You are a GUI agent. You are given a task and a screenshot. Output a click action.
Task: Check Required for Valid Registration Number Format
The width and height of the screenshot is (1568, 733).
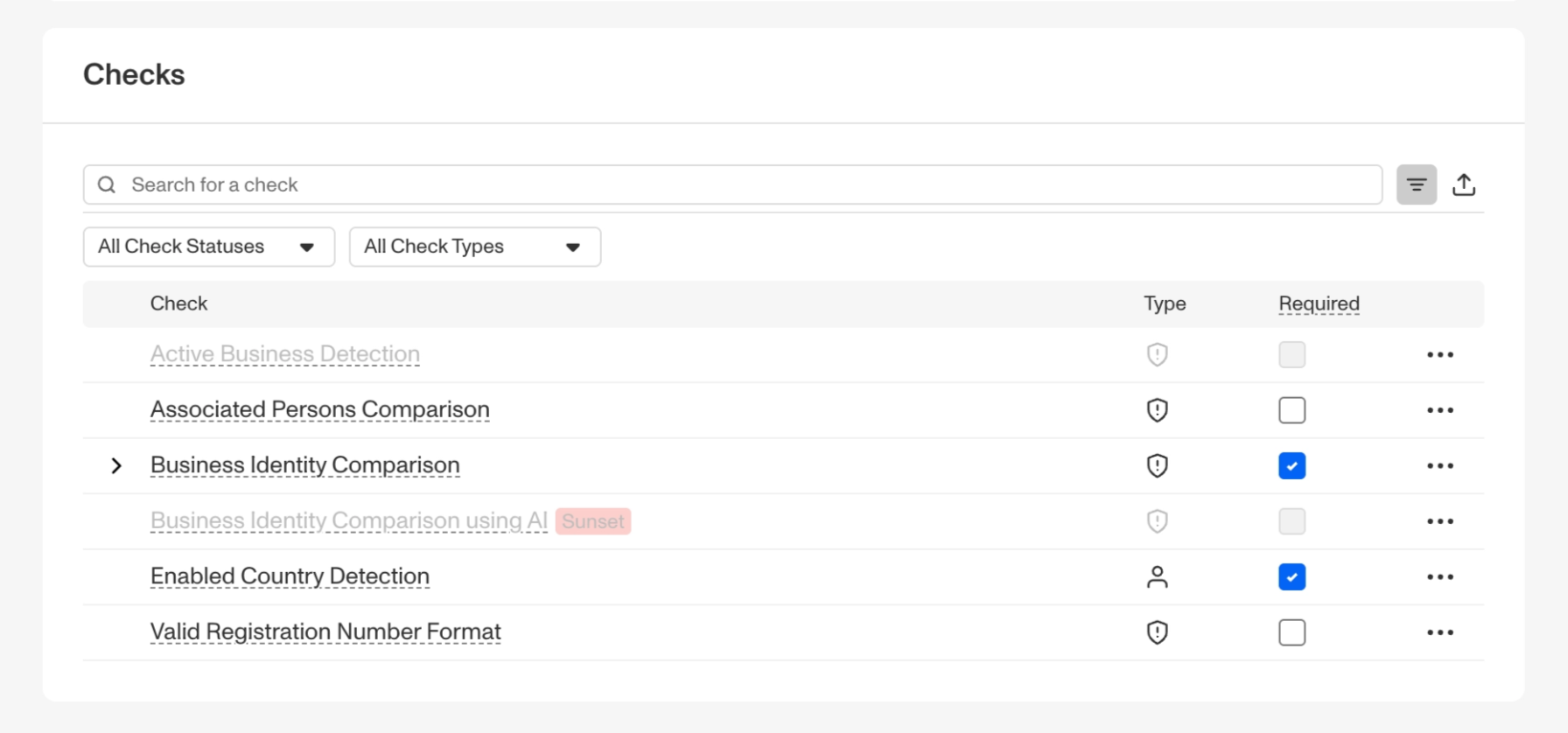tap(1291, 632)
